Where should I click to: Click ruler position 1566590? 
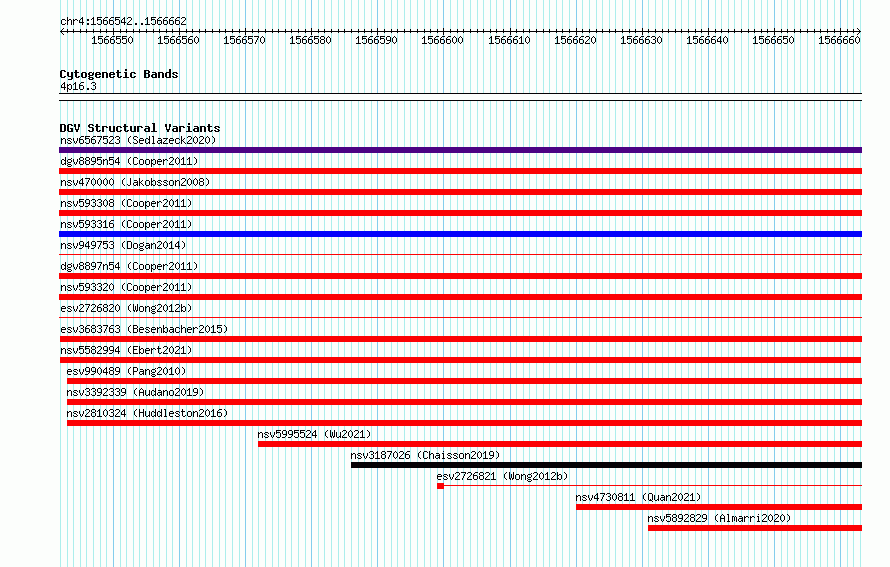376,40
